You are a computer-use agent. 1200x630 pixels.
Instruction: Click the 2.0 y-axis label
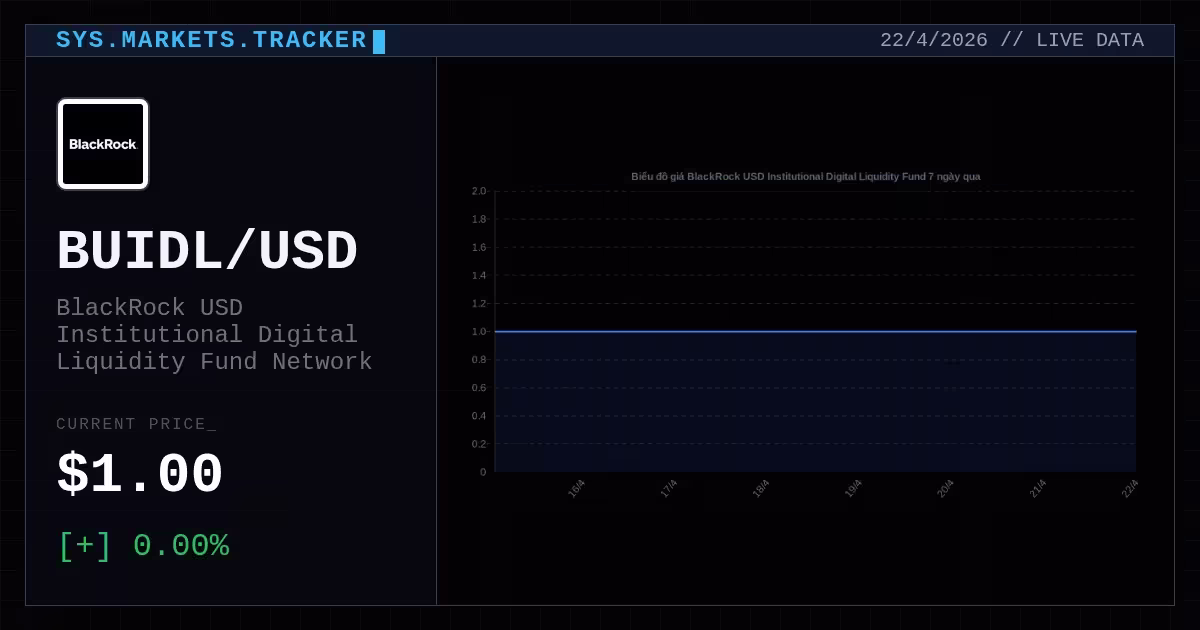[479, 191]
